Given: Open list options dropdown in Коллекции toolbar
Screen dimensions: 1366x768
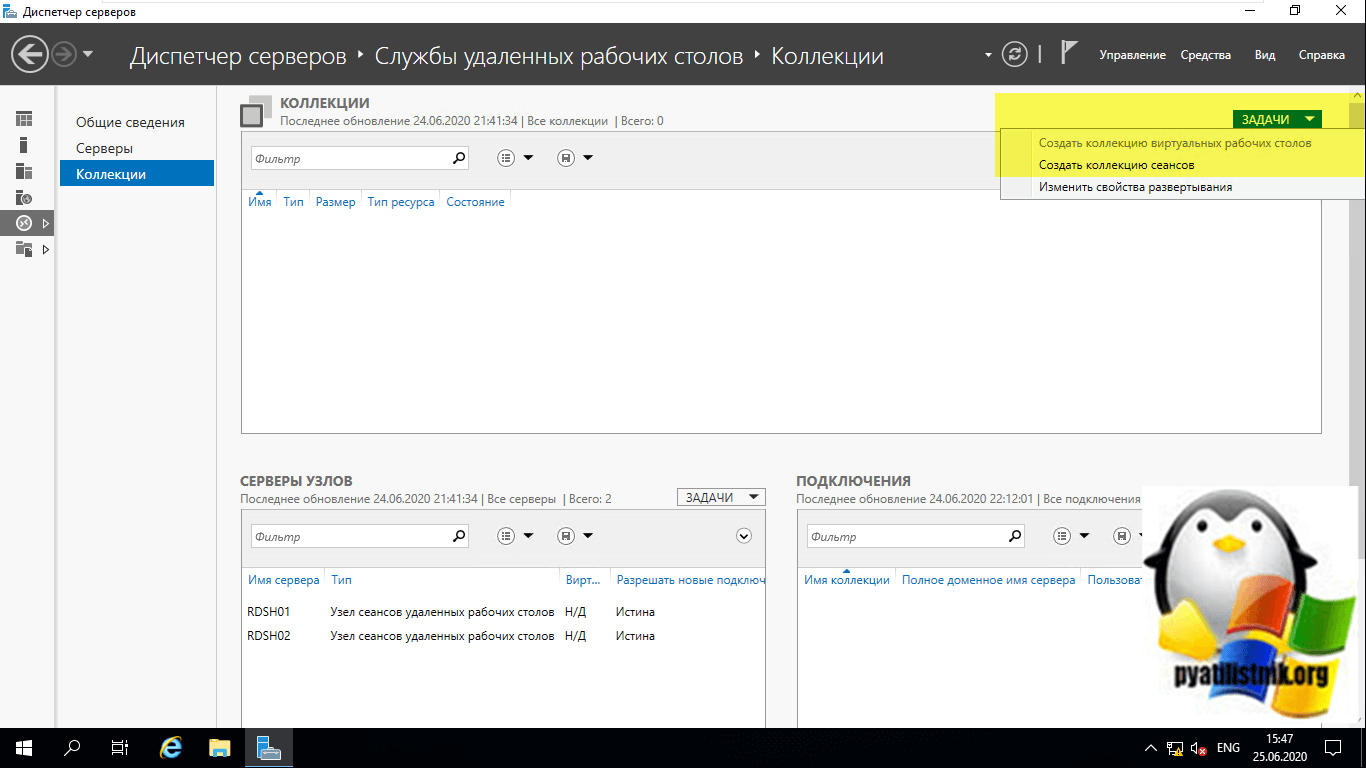Looking at the screenshot, I should (x=515, y=158).
